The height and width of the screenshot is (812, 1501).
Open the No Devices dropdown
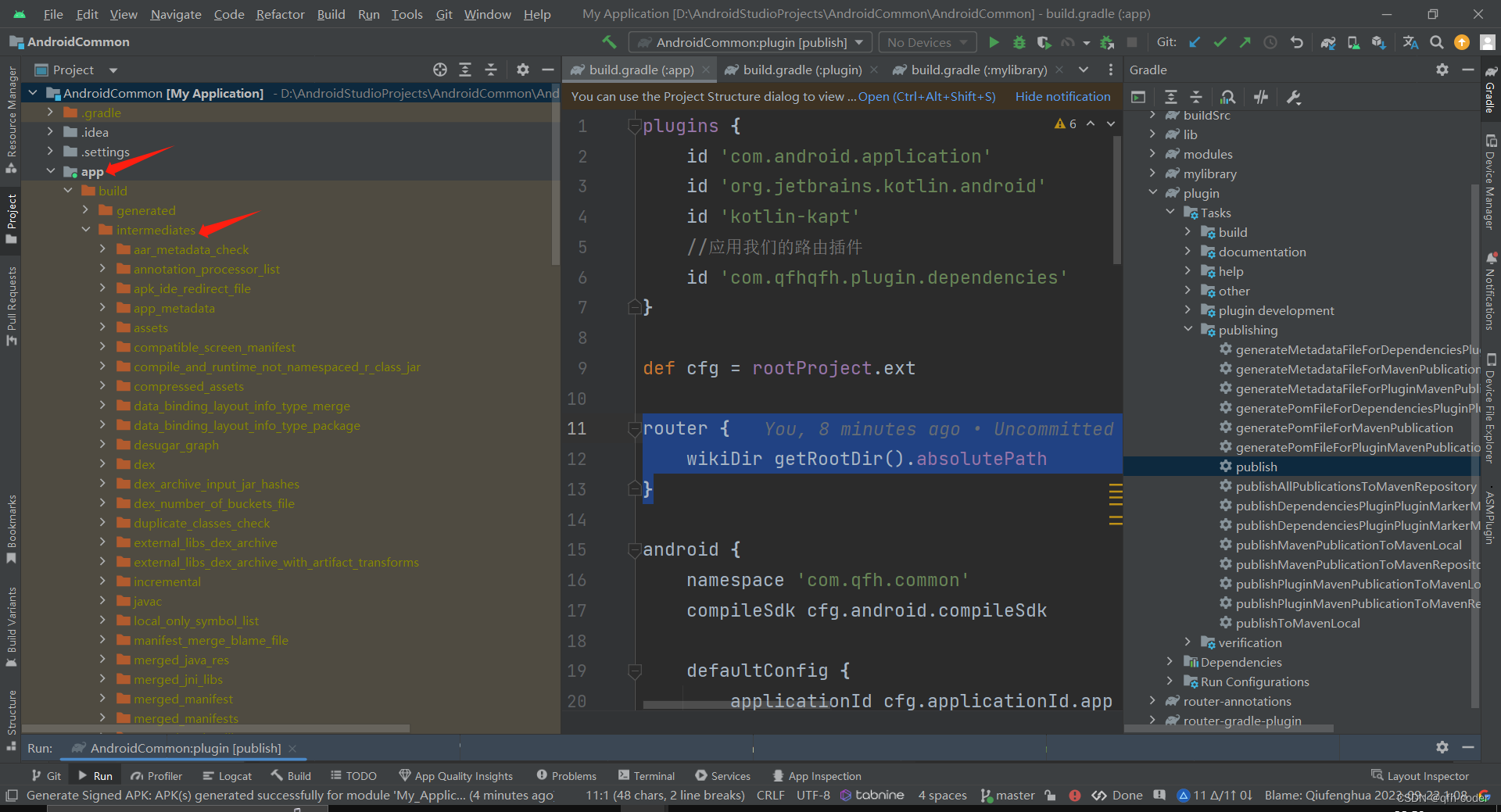coord(927,42)
